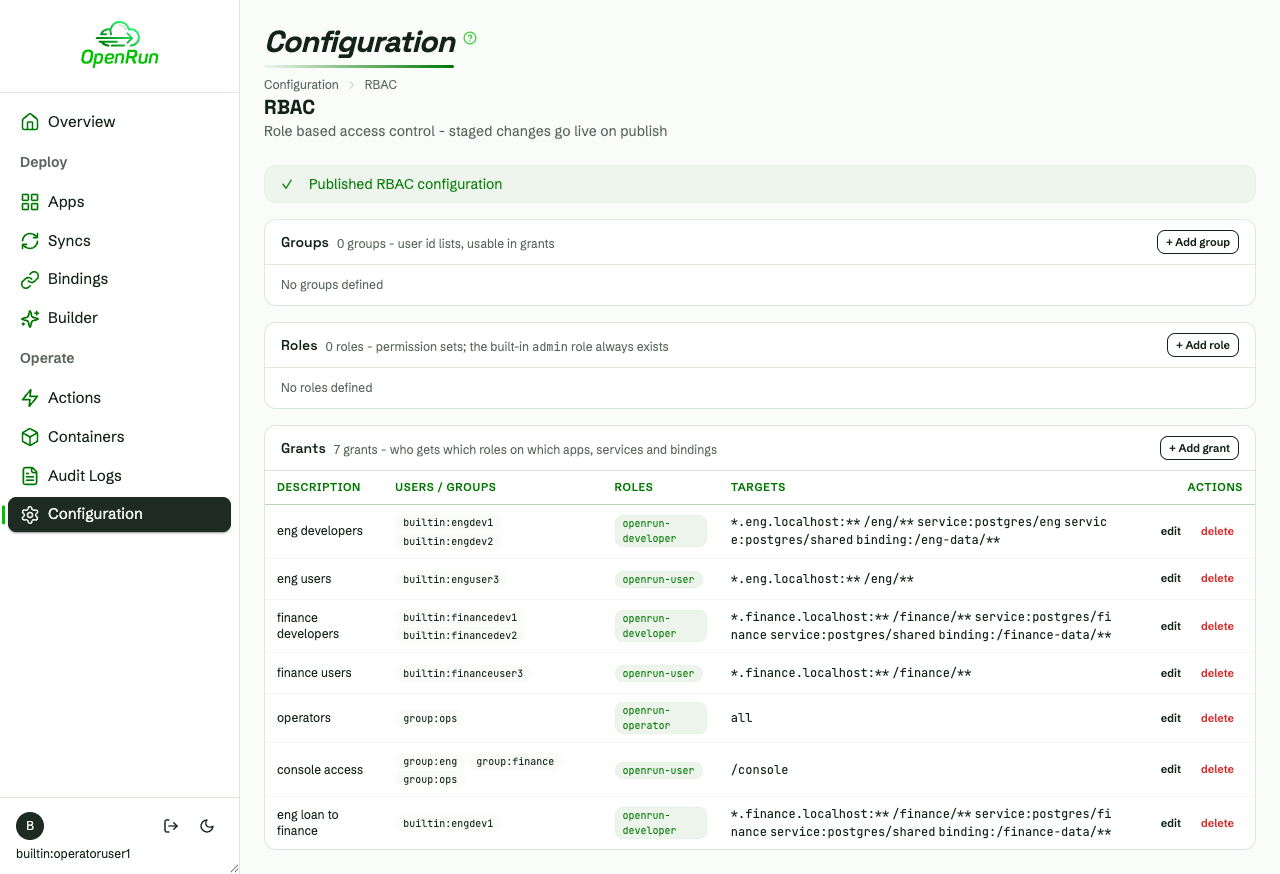Click the Add grant button
1280x874 pixels.
[x=1199, y=448]
